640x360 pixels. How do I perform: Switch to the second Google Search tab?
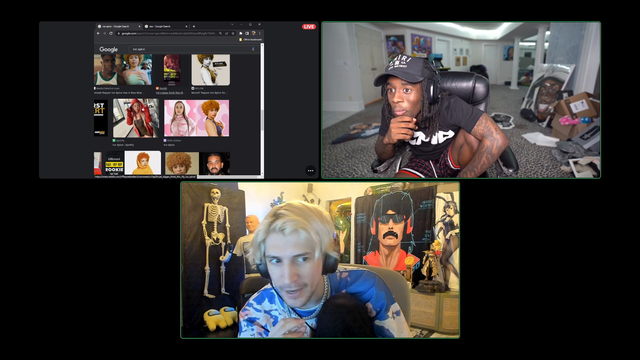click(x=166, y=27)
